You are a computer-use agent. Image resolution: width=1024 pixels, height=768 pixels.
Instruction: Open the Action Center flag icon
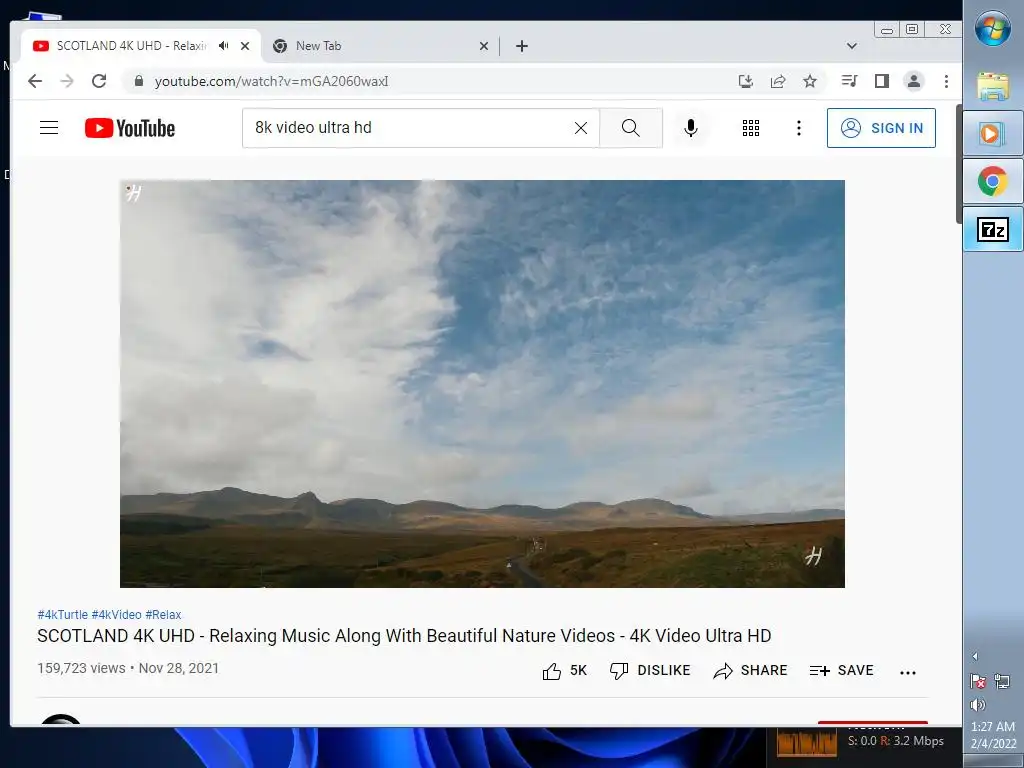[x=978, y=682]
